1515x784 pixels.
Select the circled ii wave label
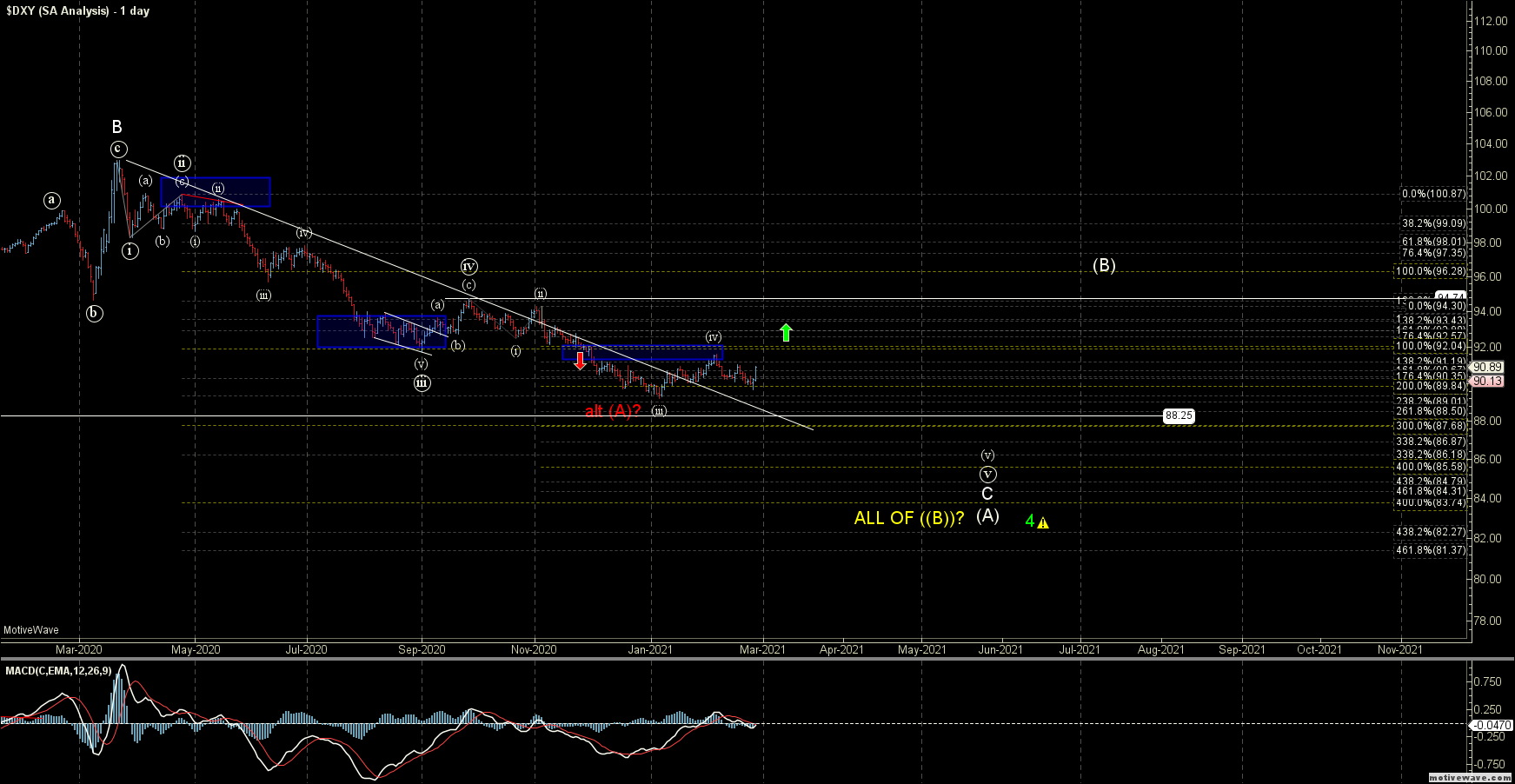[x=182, y=163]
